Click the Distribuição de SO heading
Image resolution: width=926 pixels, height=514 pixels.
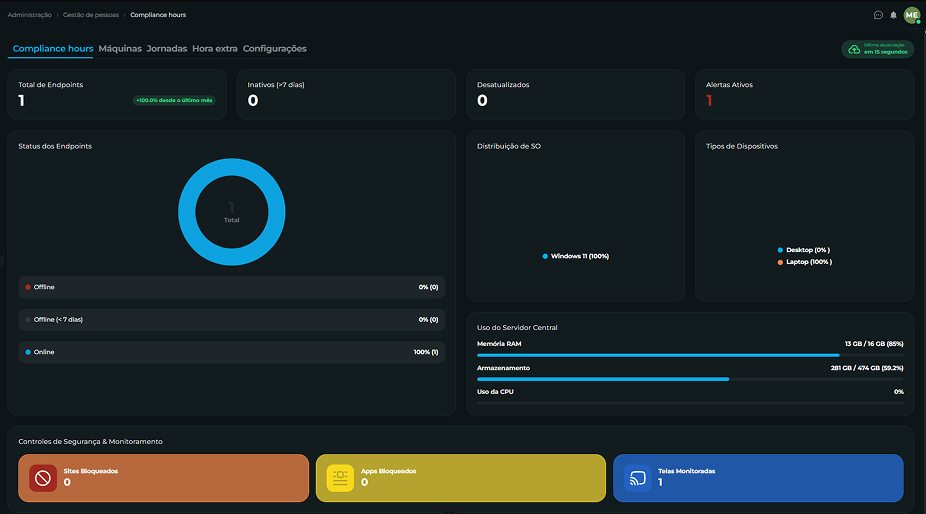(508, 147)
